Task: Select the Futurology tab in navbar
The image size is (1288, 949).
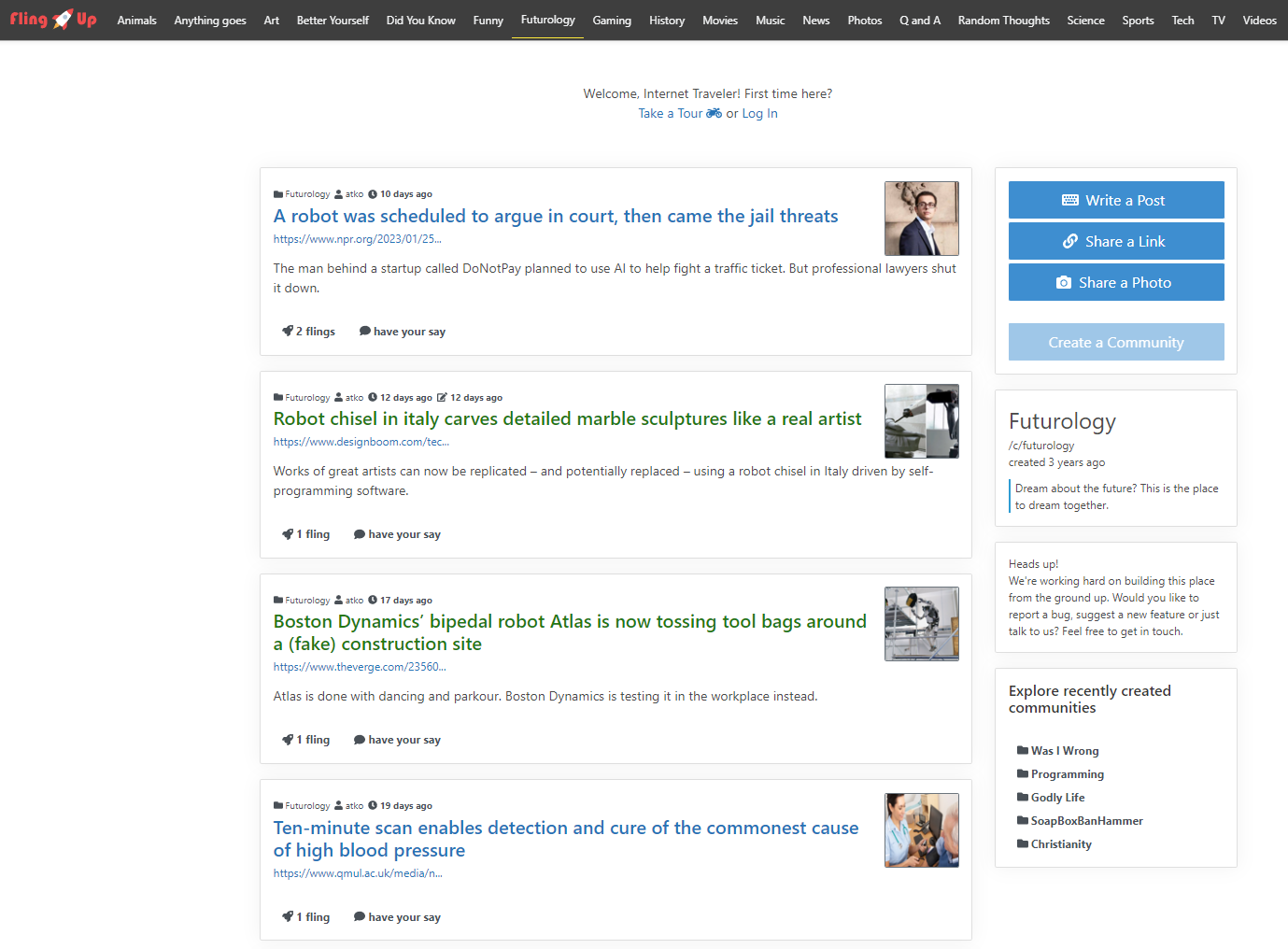Action: click(548, 20)
